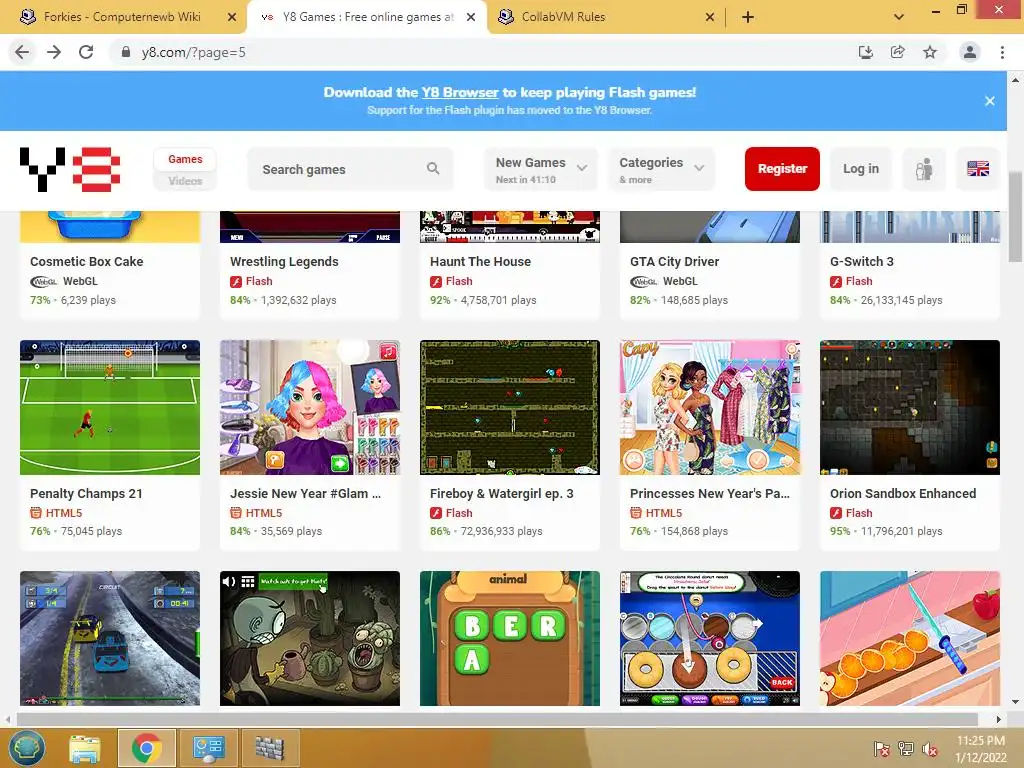Click the WebGL icon under GTA City Driver

(644, 281)
